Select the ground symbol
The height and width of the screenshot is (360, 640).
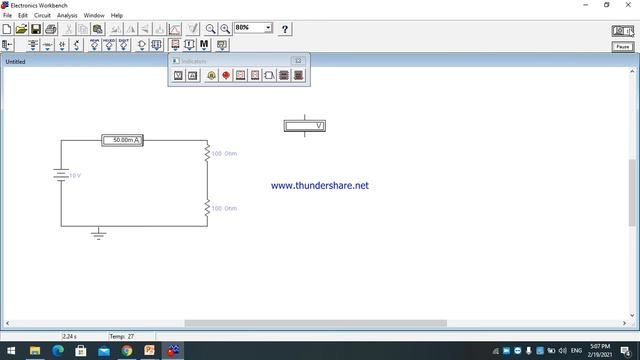pyautogui.click(x=98, y=233)
